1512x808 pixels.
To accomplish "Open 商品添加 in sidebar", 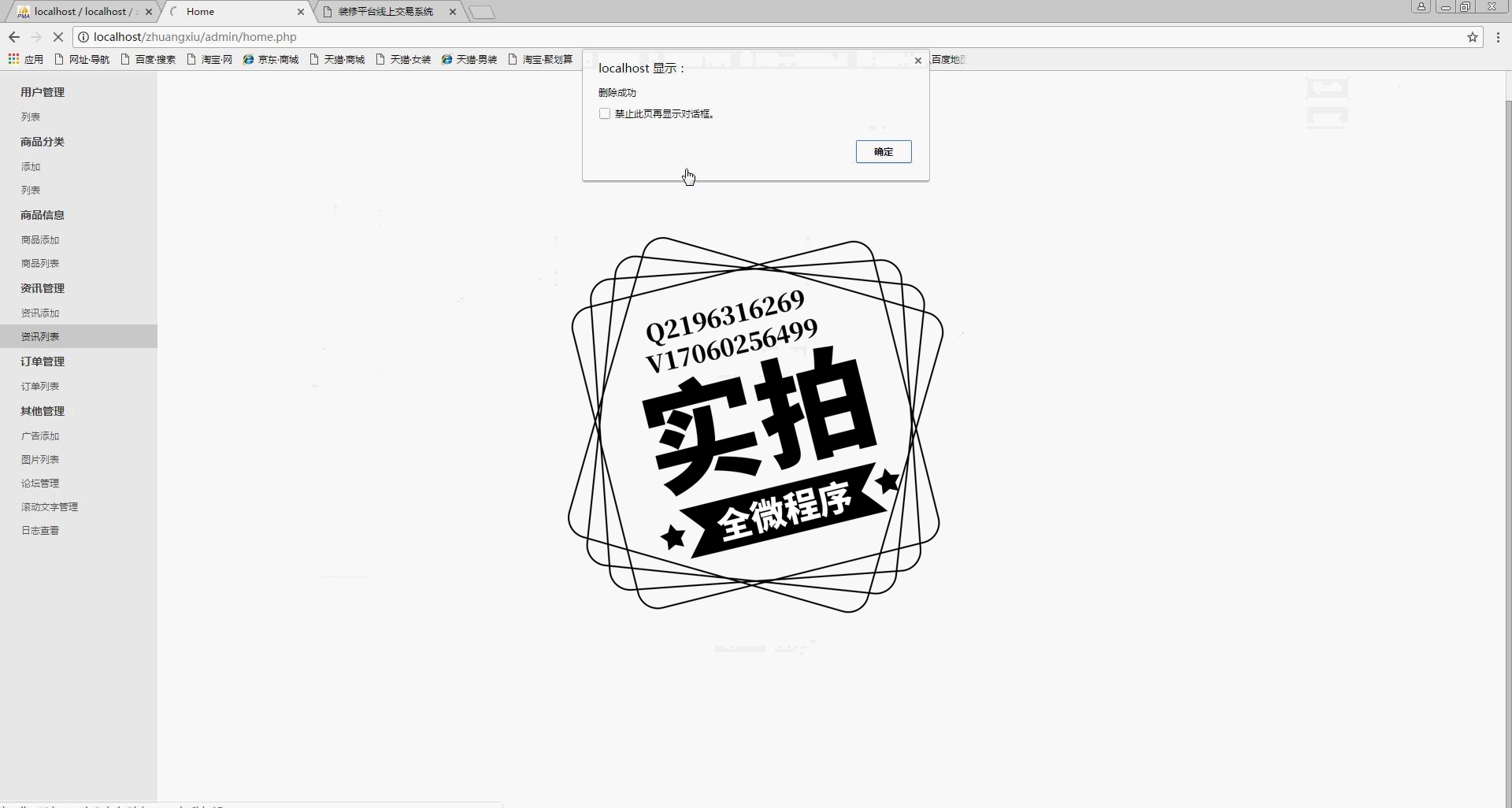I will [40, 239].
